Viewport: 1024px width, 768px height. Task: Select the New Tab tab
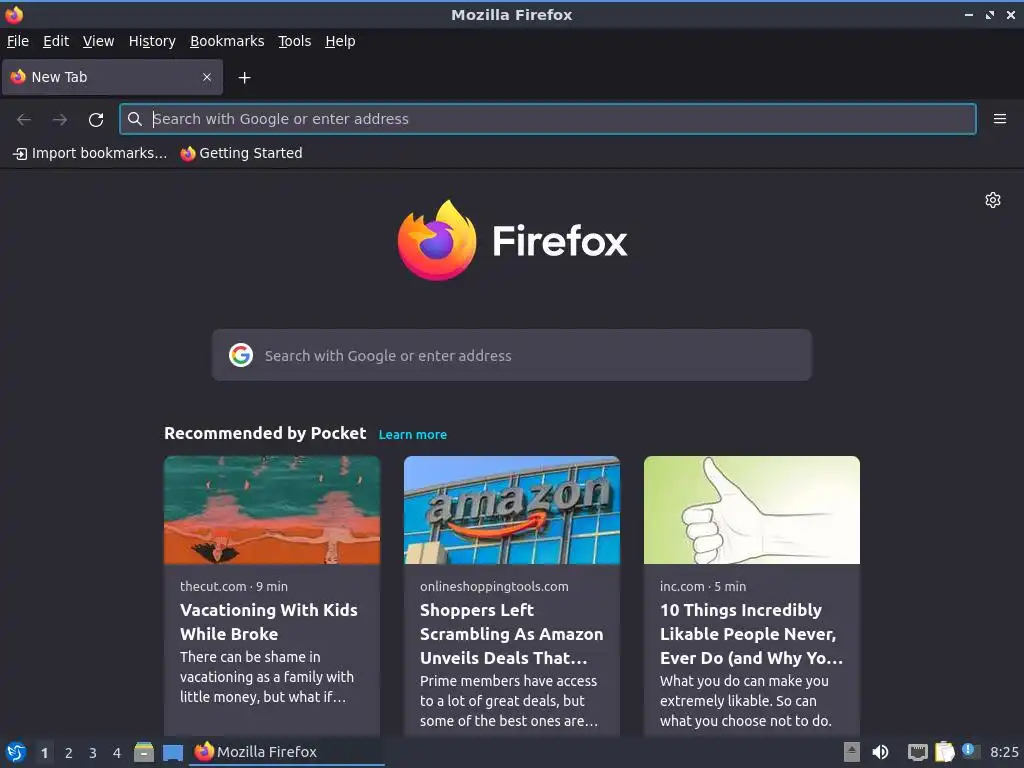112,77
